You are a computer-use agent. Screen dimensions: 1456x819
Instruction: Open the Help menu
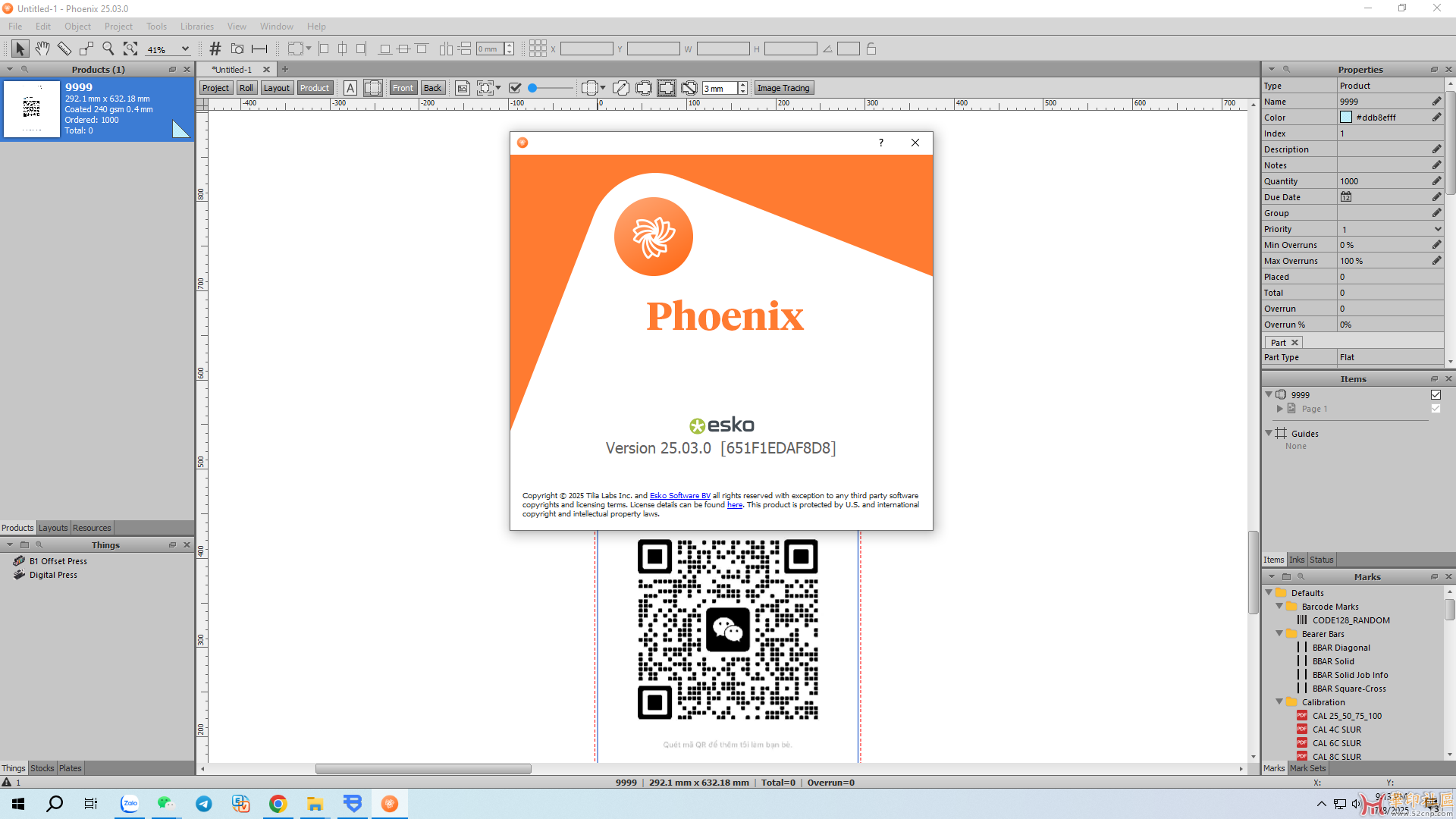(316, 27)
